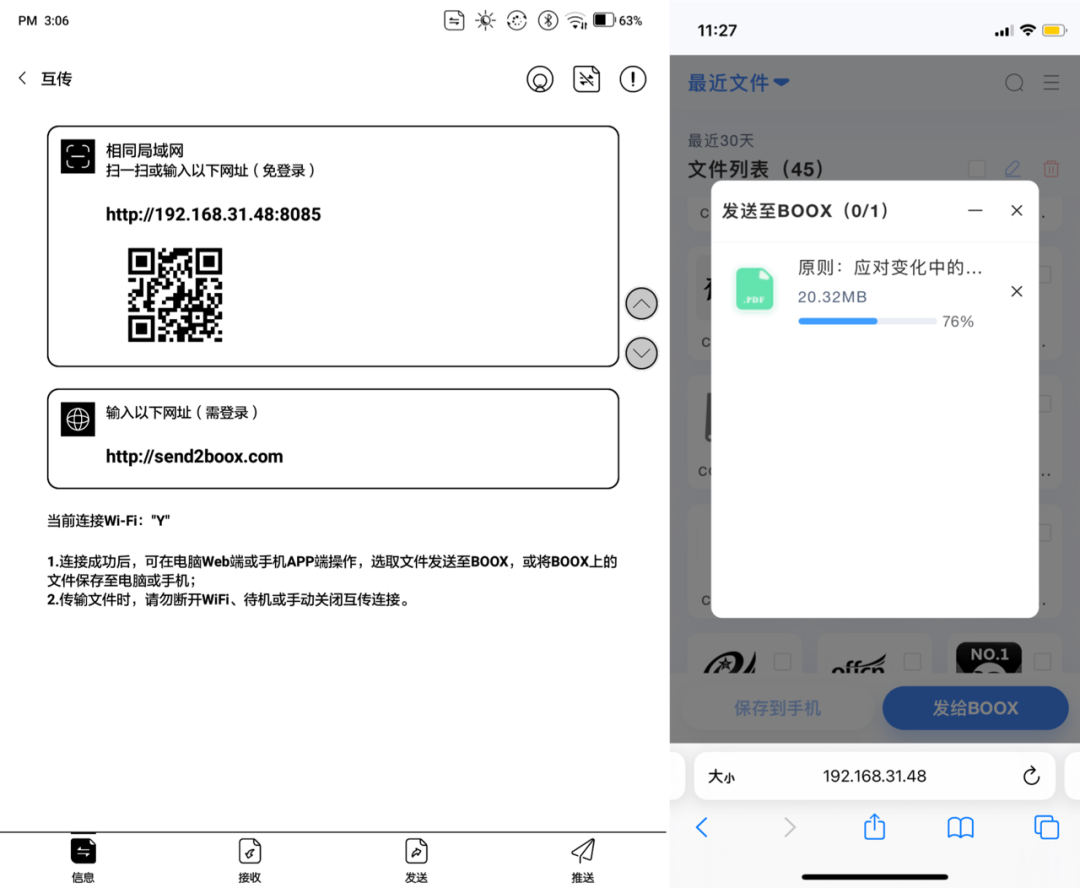Open Safari bookmarks

960,827
